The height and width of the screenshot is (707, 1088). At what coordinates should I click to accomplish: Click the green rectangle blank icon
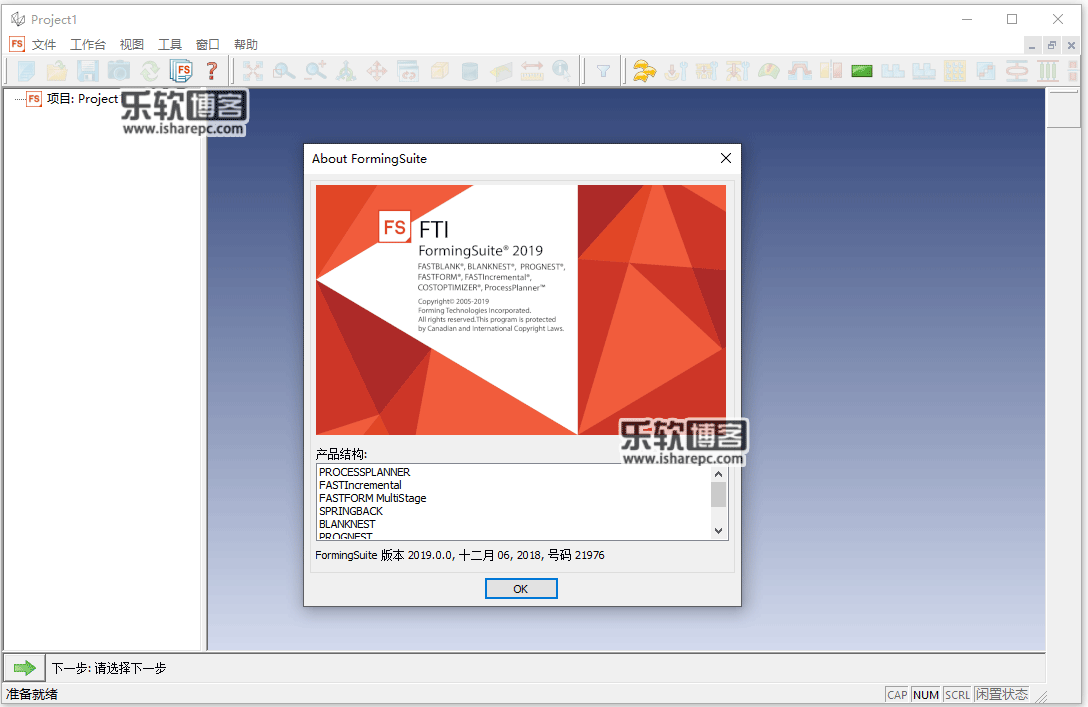pos(862,70)
